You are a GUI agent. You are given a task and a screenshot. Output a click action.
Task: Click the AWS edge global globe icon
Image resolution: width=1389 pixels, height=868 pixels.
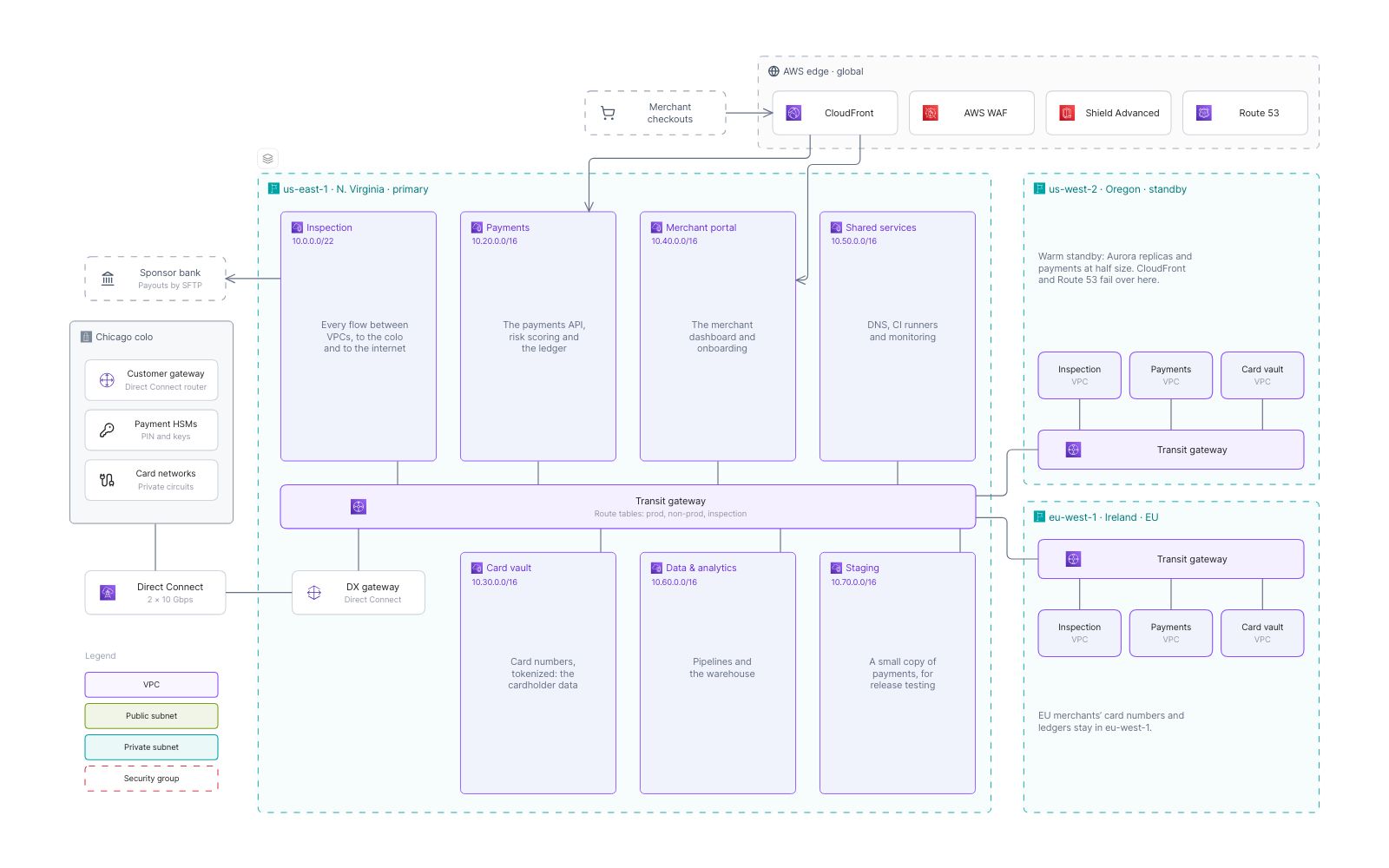tap(773, 71)
